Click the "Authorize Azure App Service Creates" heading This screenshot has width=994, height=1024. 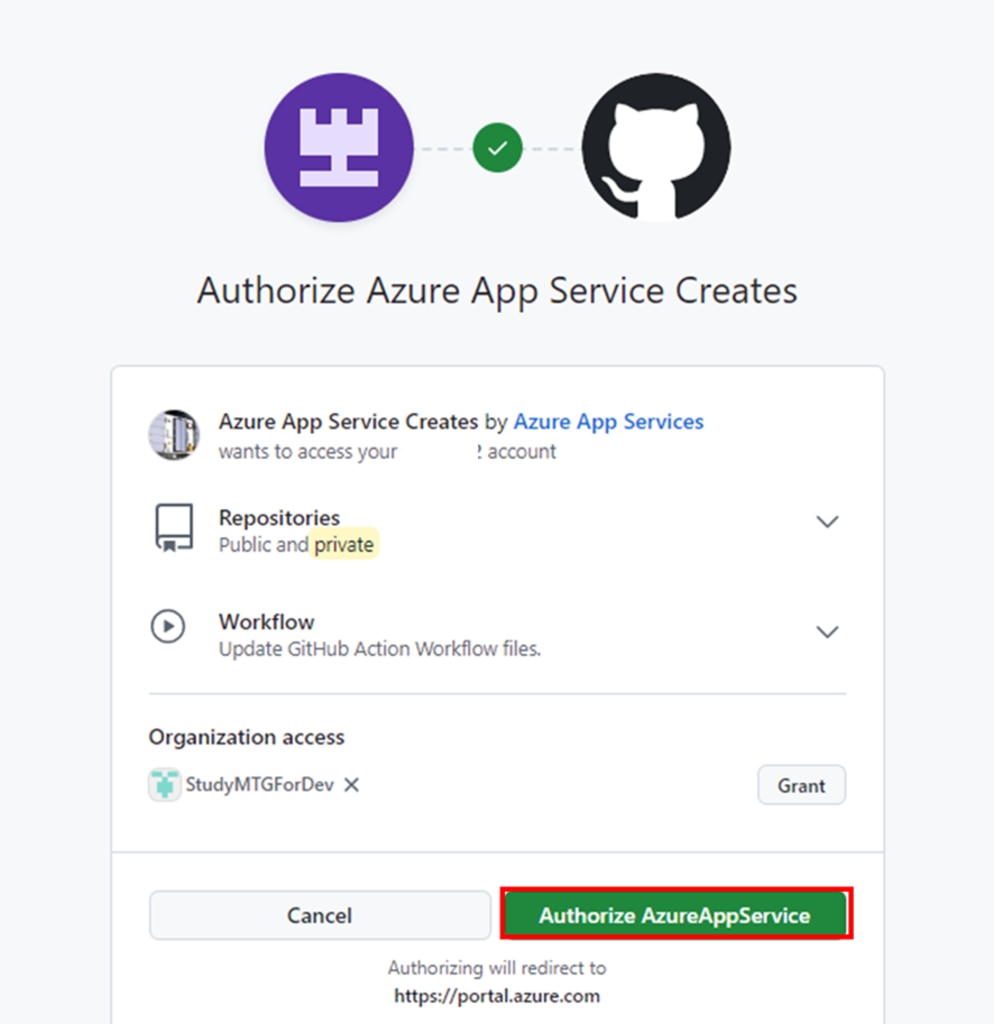497,291
